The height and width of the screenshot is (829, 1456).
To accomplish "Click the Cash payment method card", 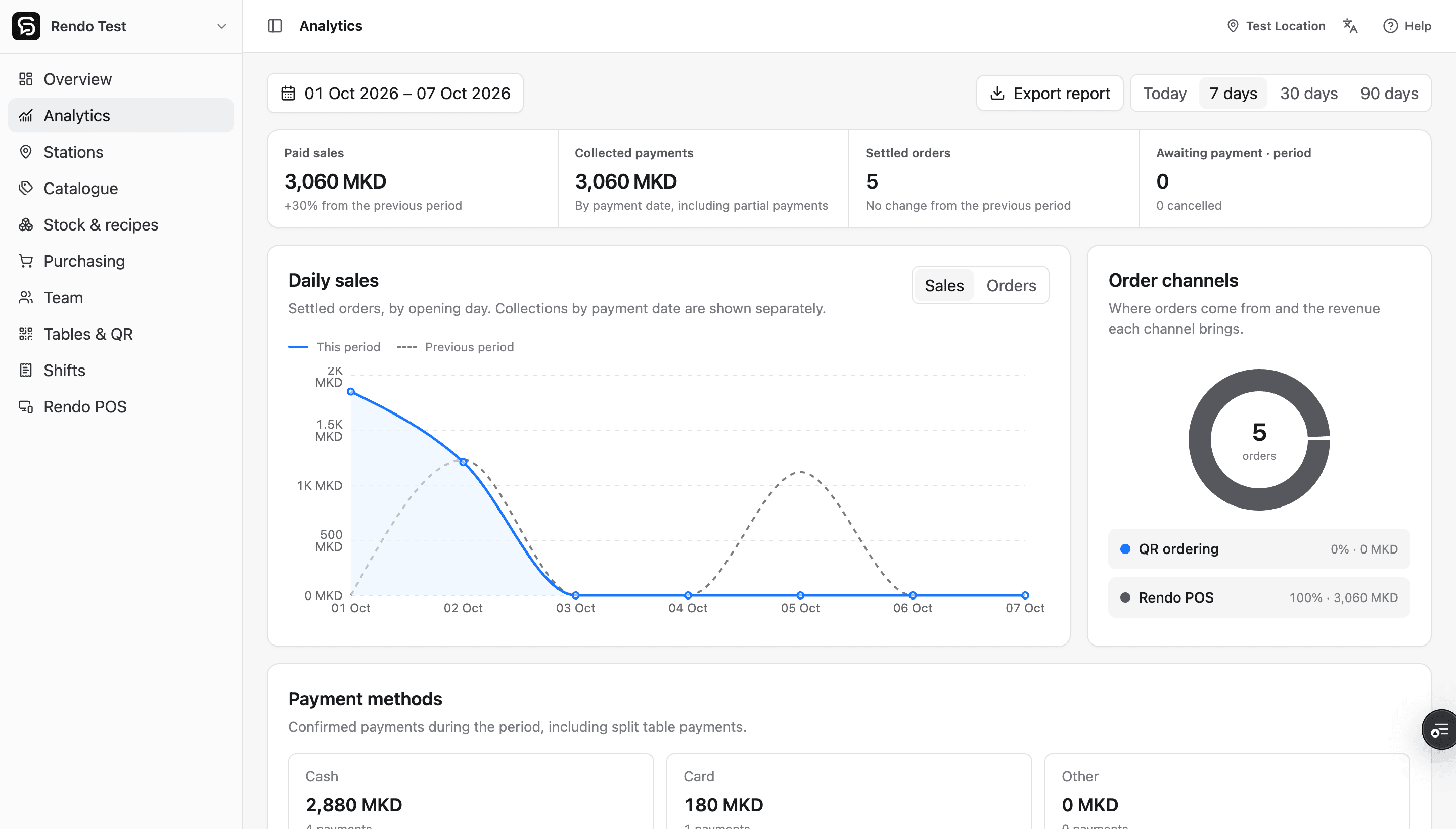I will pyautogui.click(x=471, y=792).
